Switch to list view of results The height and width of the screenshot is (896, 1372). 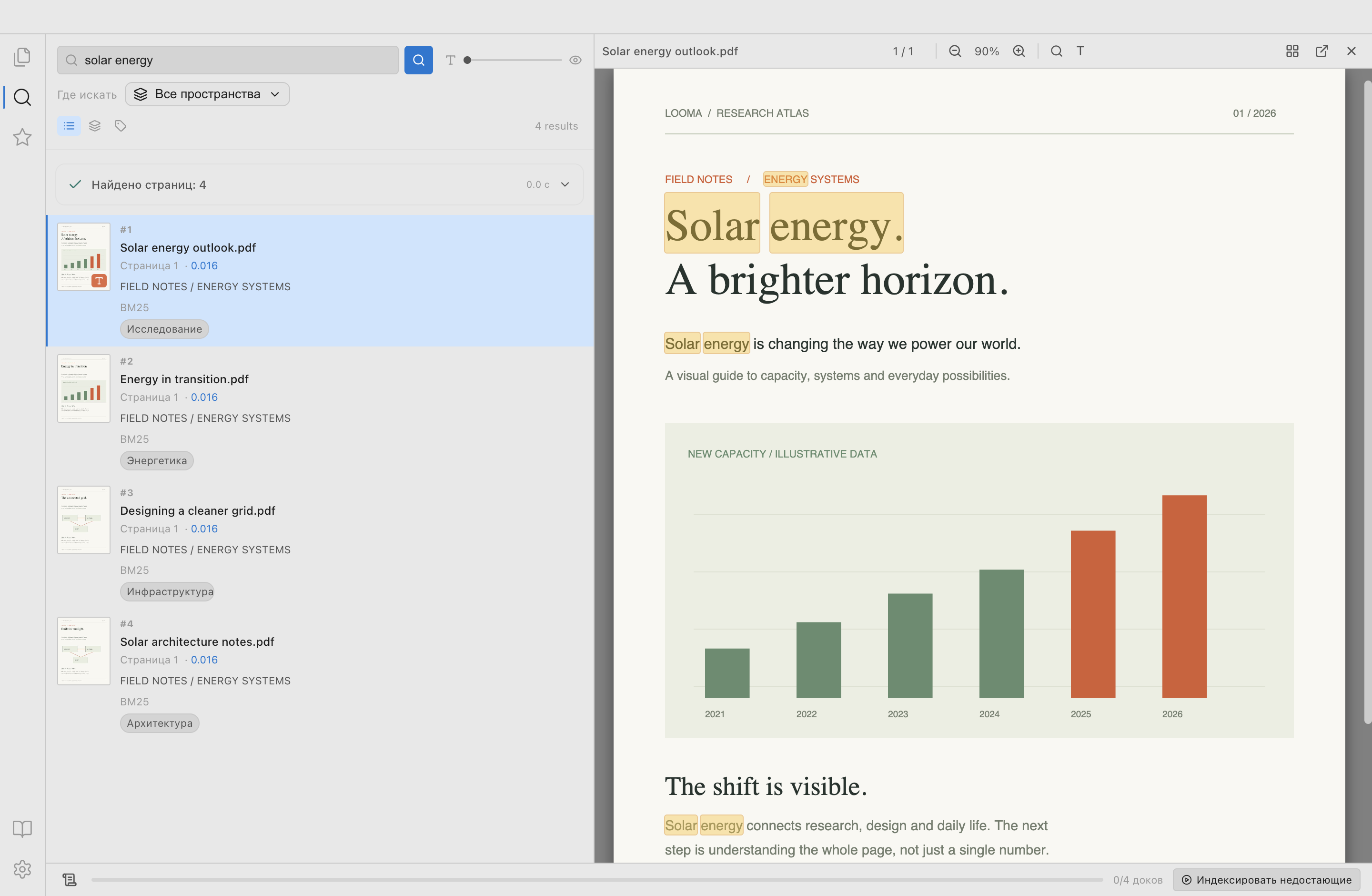[x=69, y=126]
